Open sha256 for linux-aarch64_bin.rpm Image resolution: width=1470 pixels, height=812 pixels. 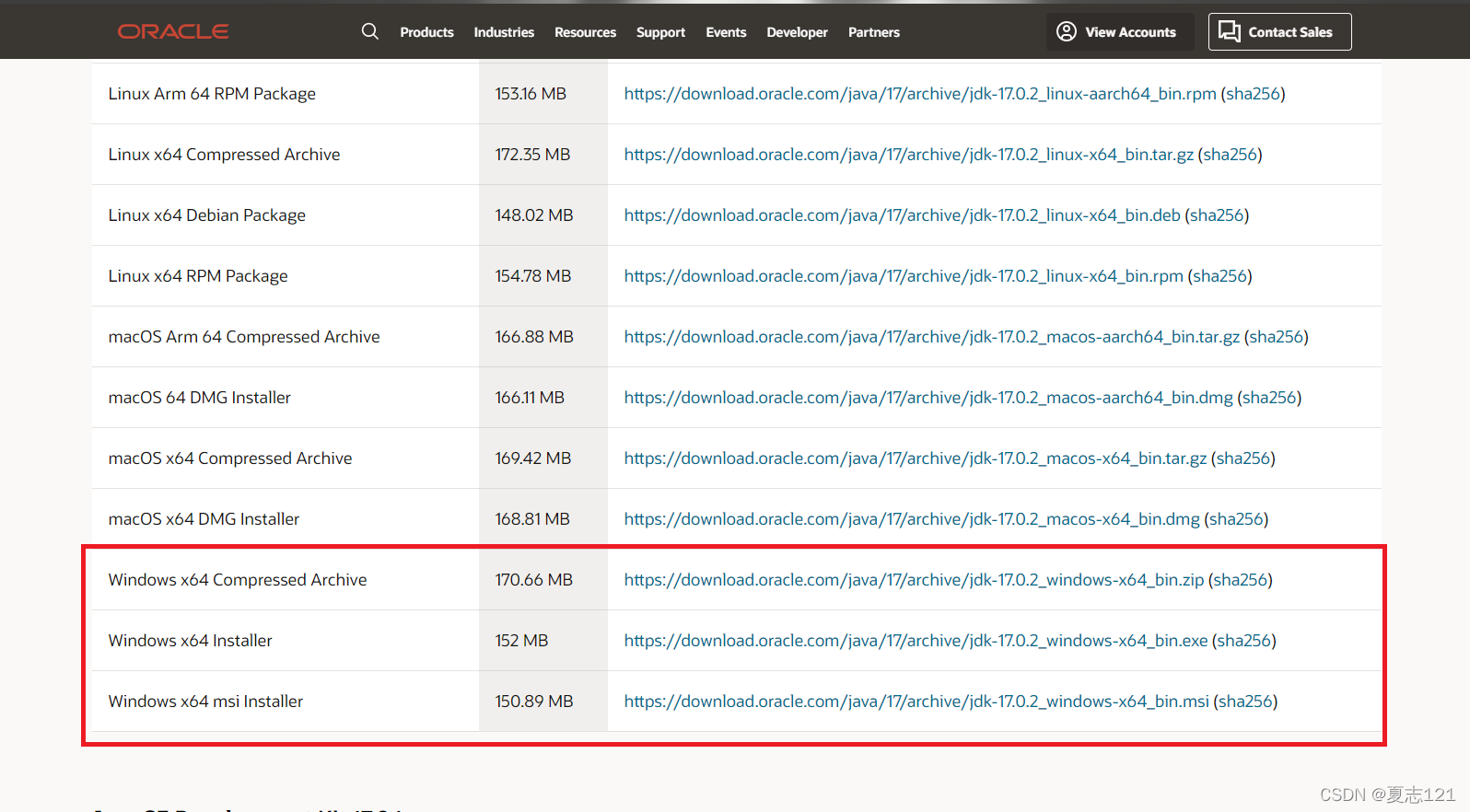1253,94
